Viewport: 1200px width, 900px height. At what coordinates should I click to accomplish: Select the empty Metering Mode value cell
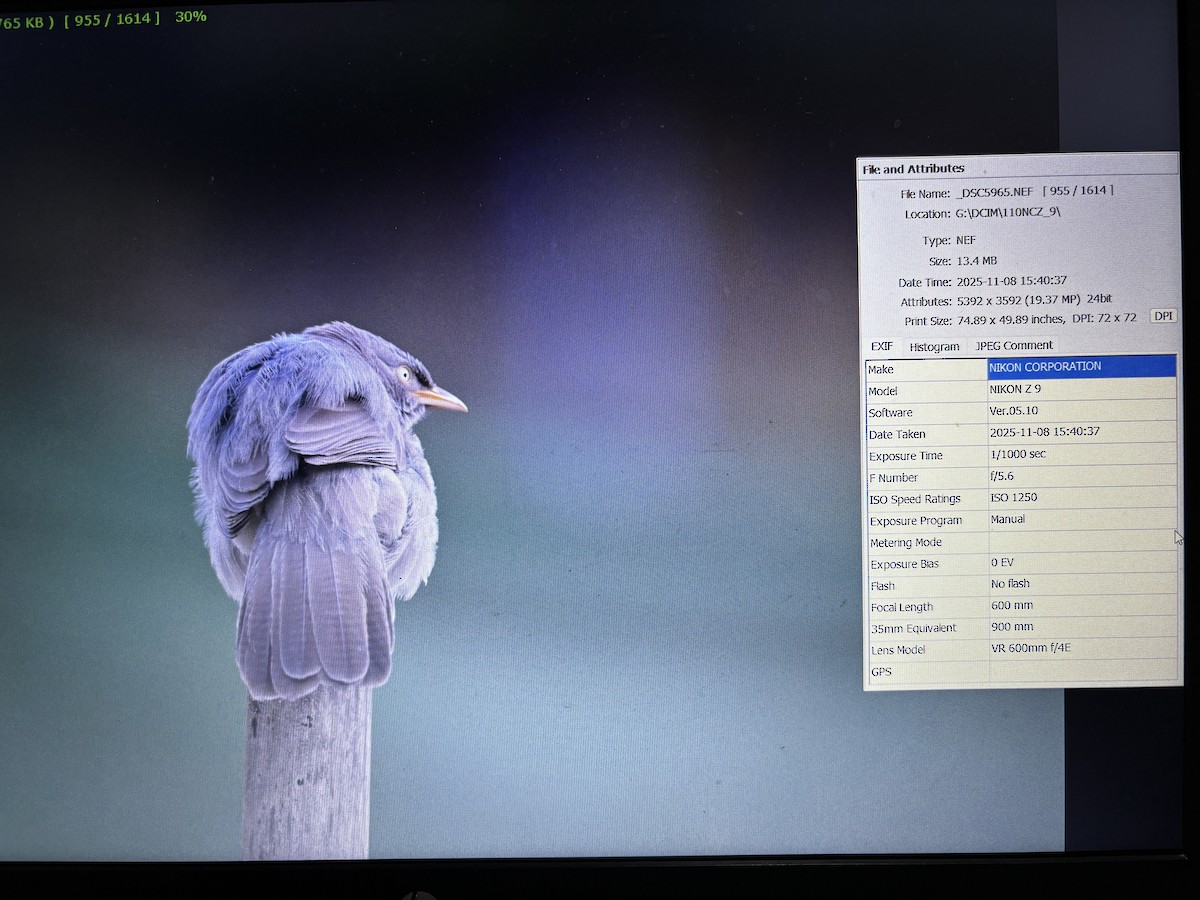coord(1080,541)
